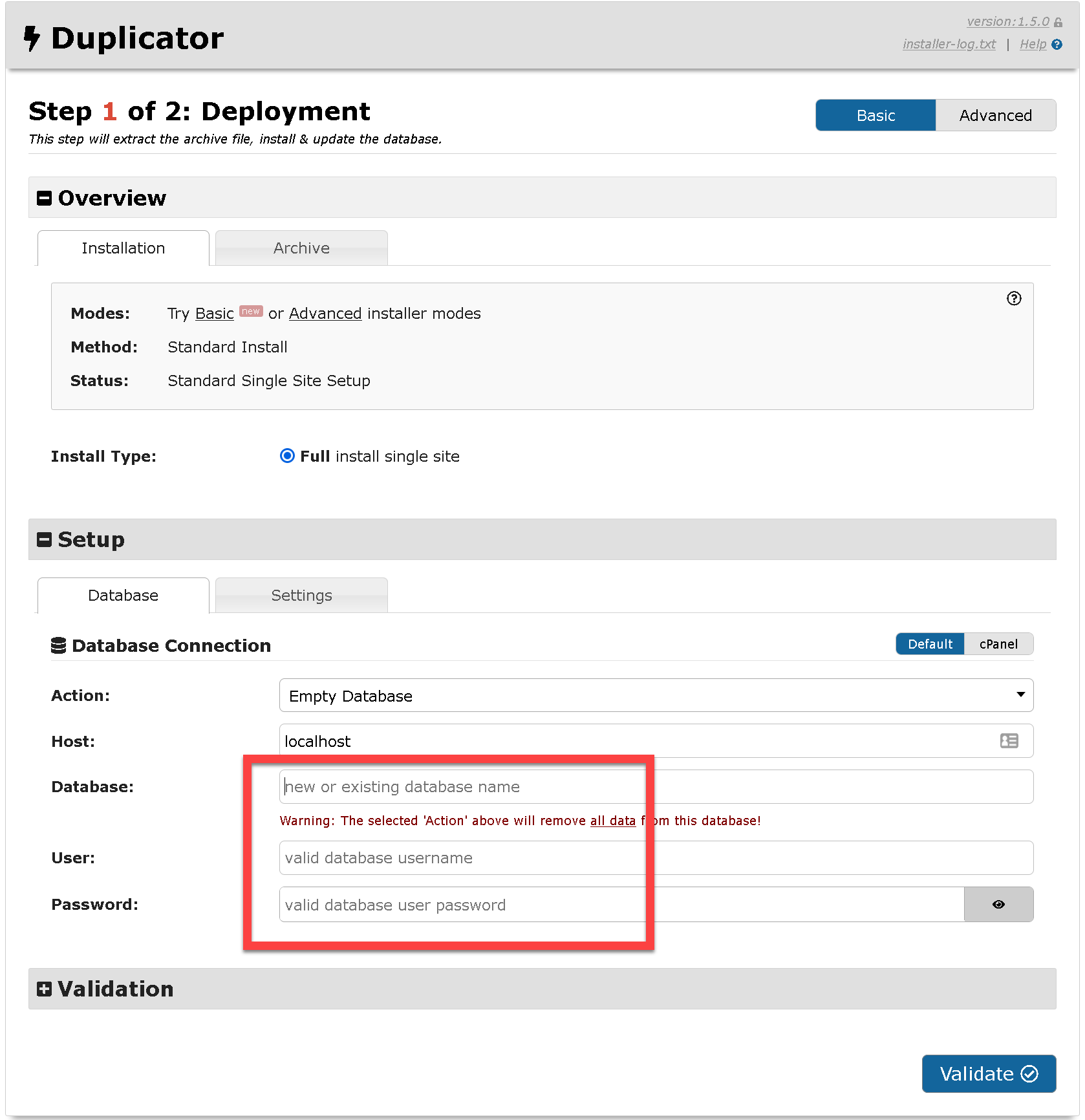The image size is (1085, 1120).
Task: Expand the Validation section
Action: (45, 989)
